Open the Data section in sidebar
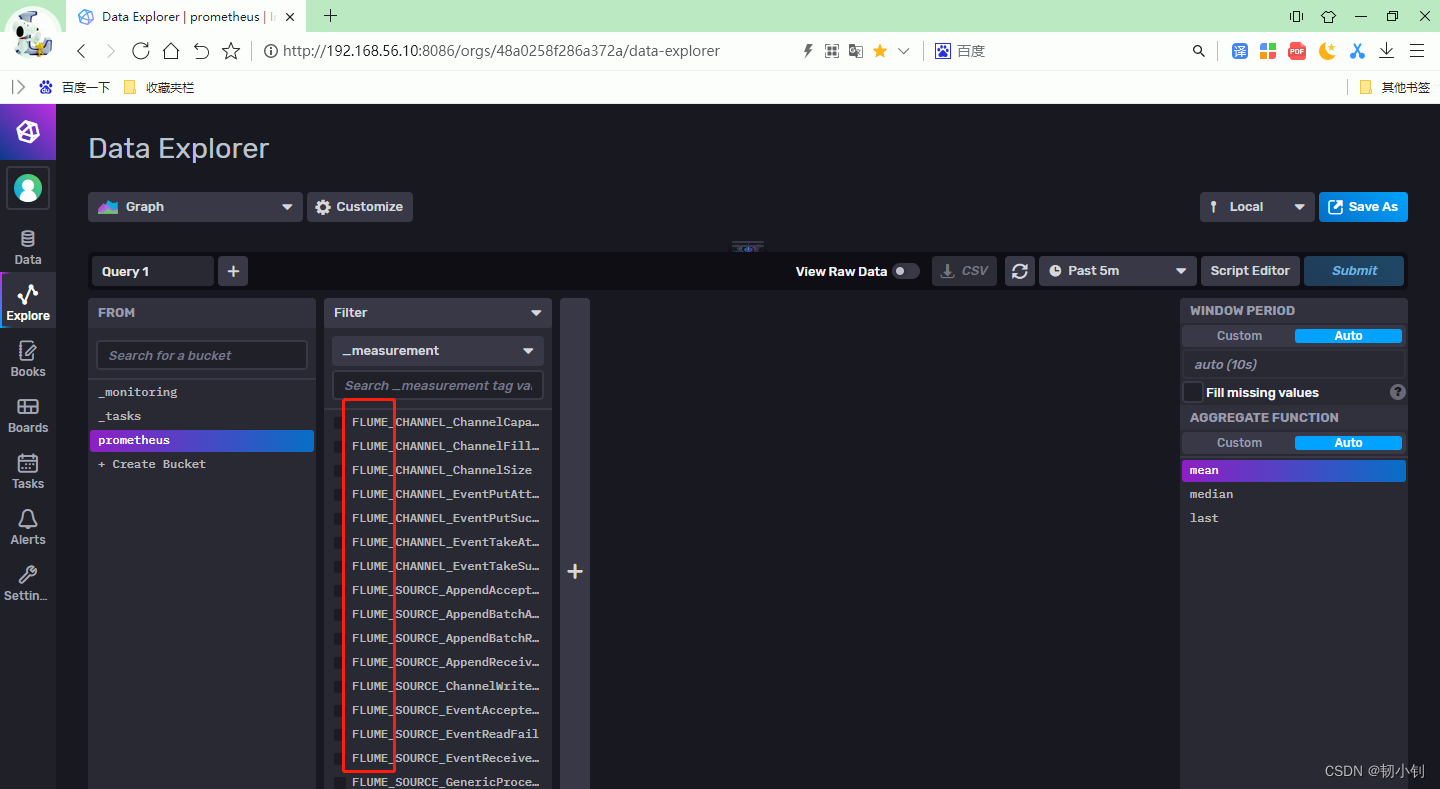This screenshot has width=1440, height=789. pyautogui.click(x=28, y=248)
